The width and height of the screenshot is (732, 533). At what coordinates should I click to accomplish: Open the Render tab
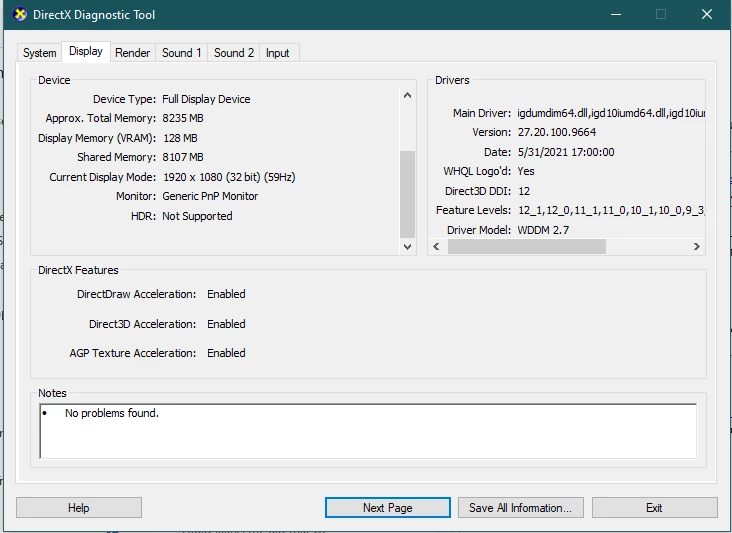click(x=133, y=53)
